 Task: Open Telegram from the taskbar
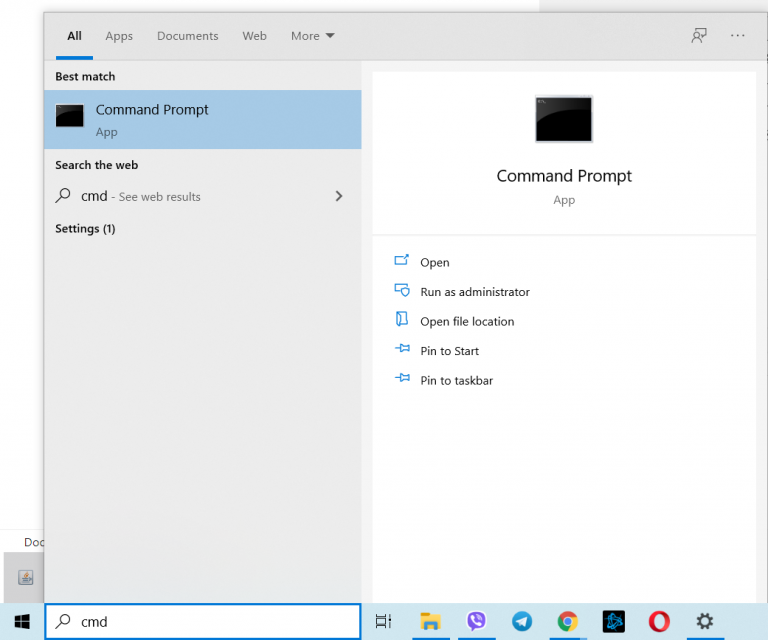pyautogui.click(x=522, y=621)
